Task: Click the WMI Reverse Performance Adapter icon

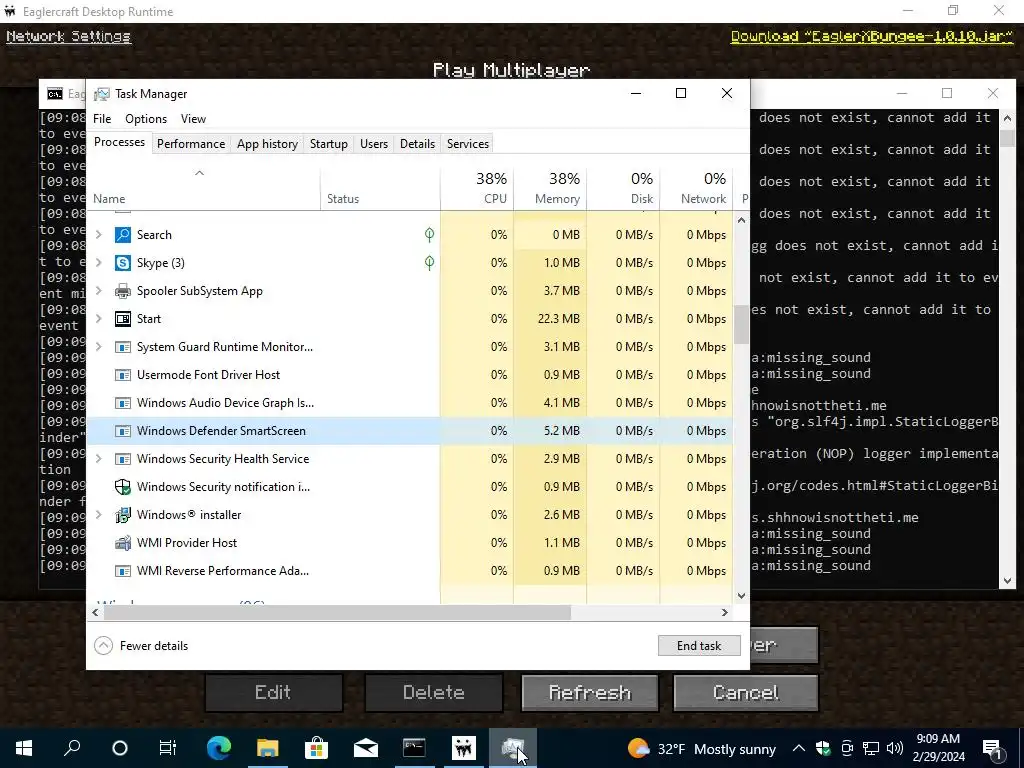Action: (x=123, y=571)
